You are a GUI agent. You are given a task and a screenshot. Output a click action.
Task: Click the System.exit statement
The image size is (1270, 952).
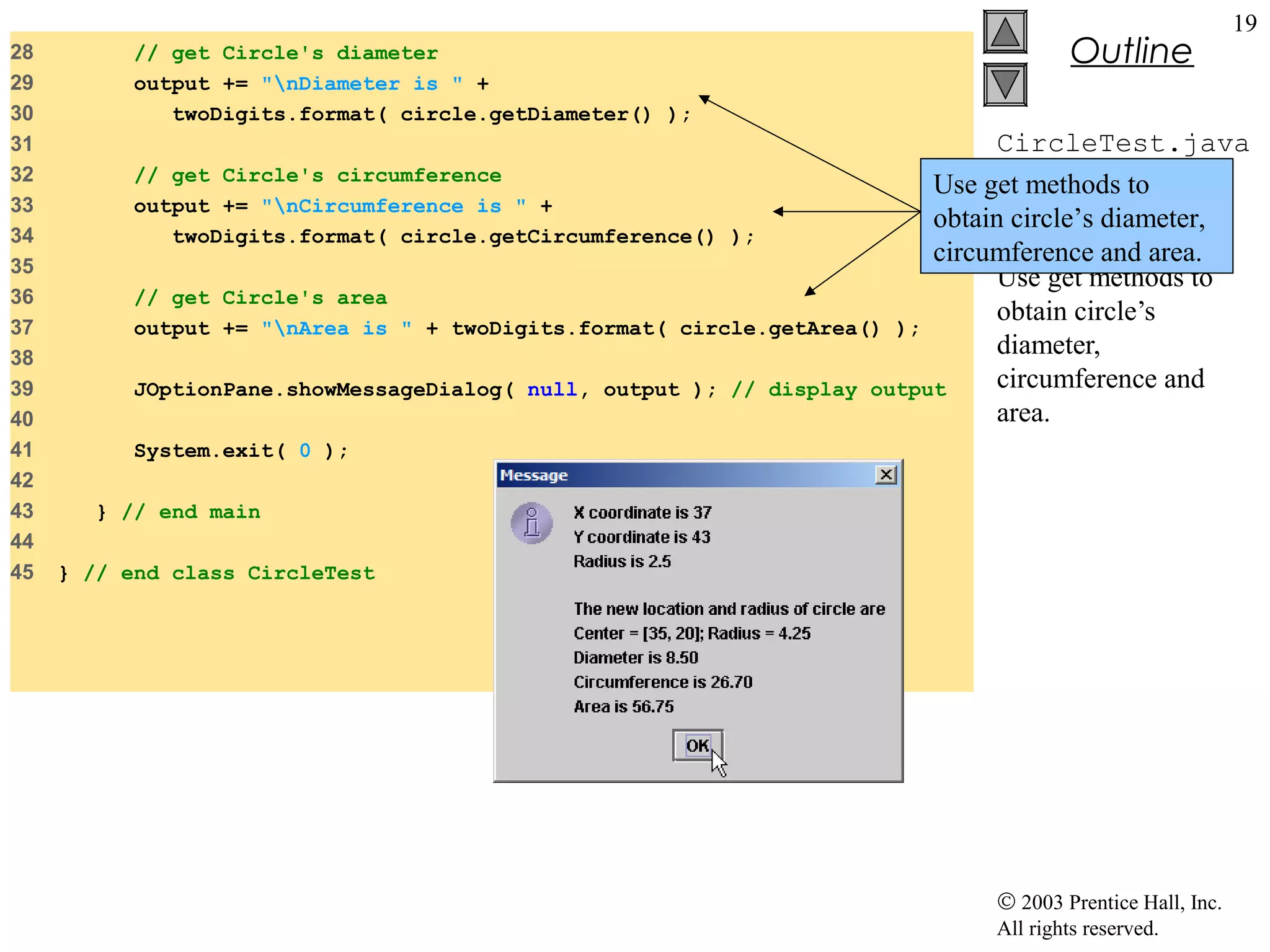[x=241, y=451]
